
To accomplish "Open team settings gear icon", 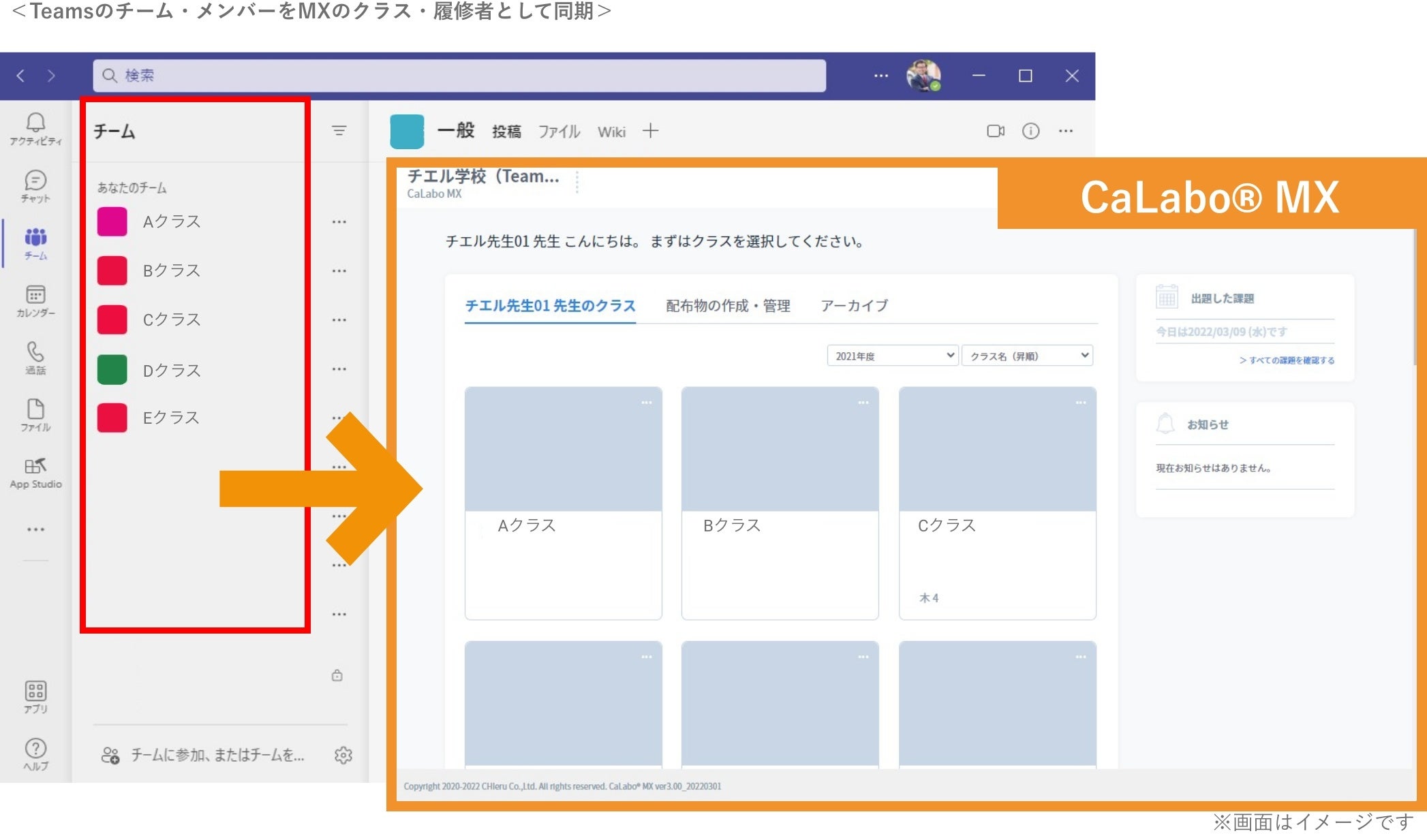I will 343,755.
